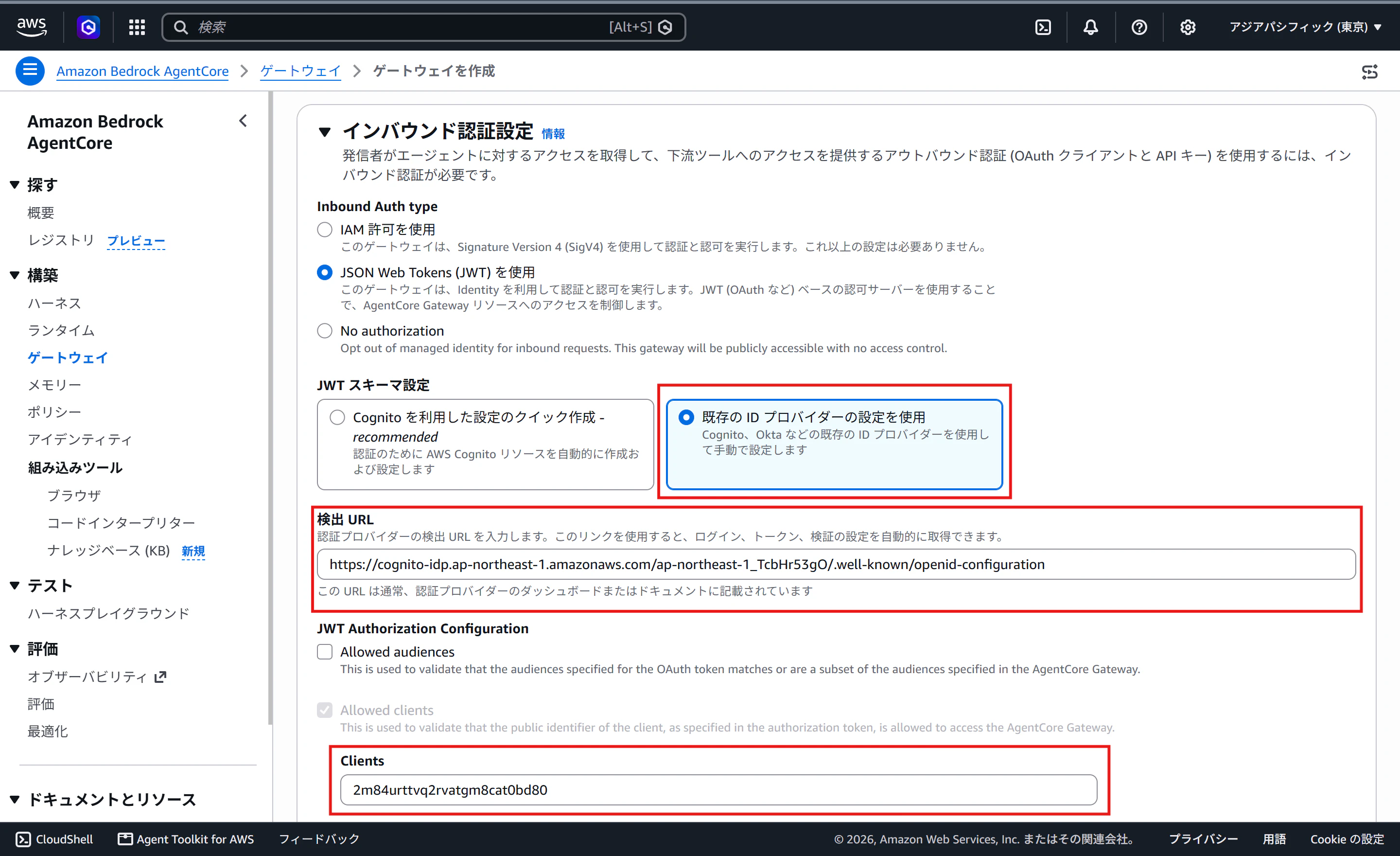Click the external link icon beside オブザーバビリティ
Screen dimensions: 1400x856
[x=161, y=677]
